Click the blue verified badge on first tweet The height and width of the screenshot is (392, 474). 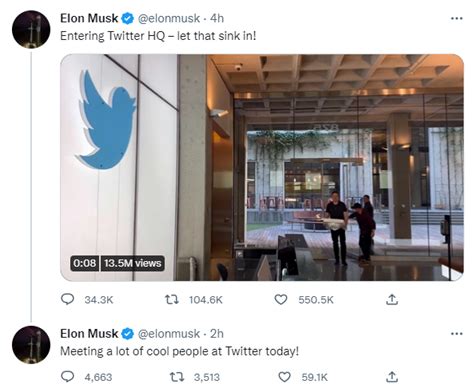click(x=127, y=19)
